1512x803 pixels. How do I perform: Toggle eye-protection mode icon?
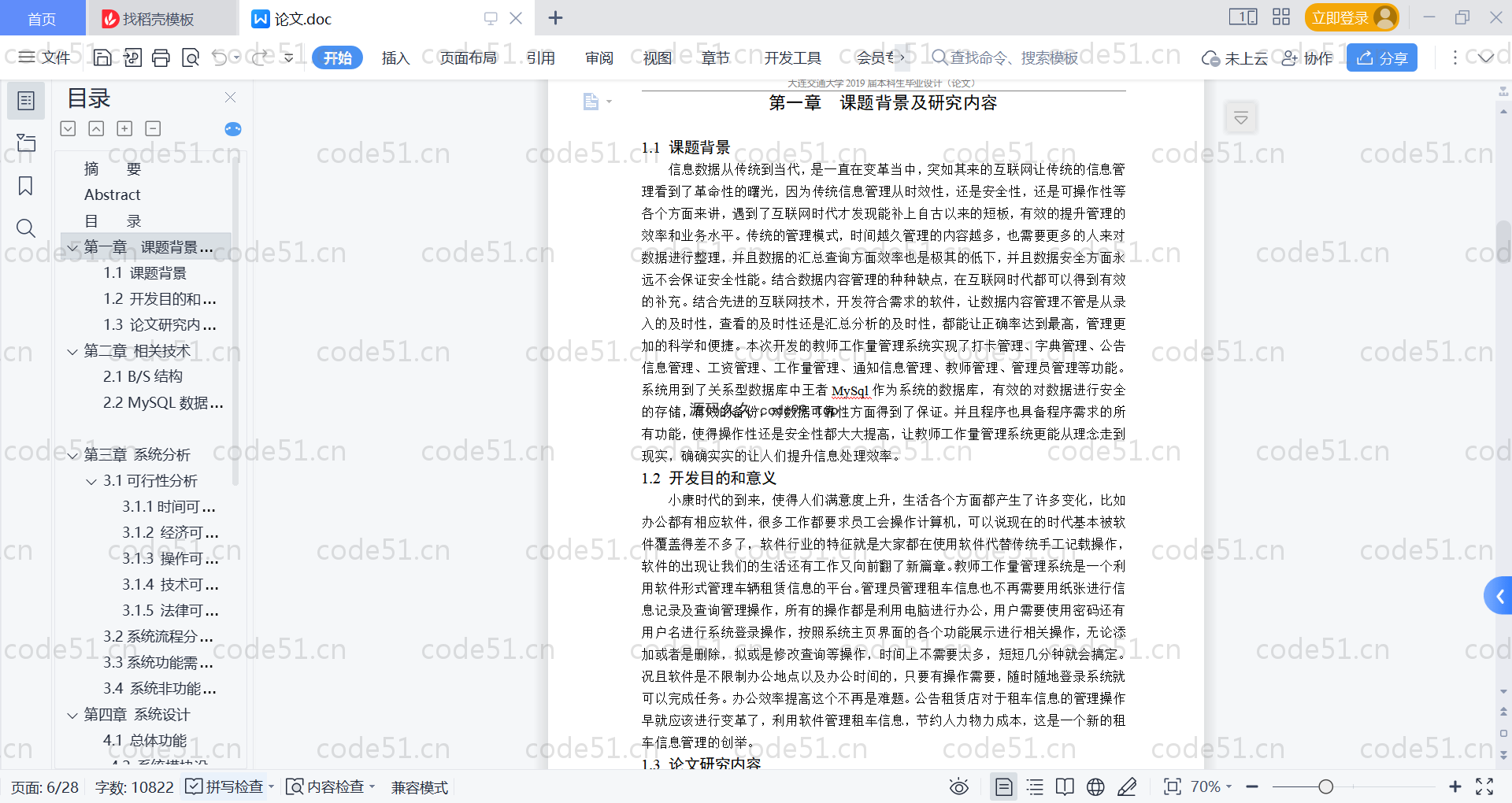tap(958, 786)
